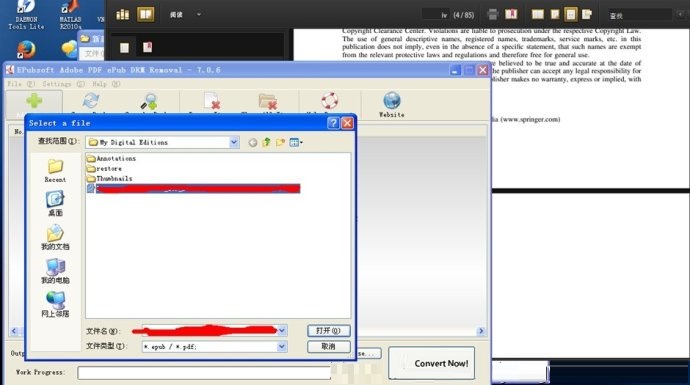Click the file list's left scroll arrow
The height and width of the screenshot is (385, 690).
tap(14, 331)
